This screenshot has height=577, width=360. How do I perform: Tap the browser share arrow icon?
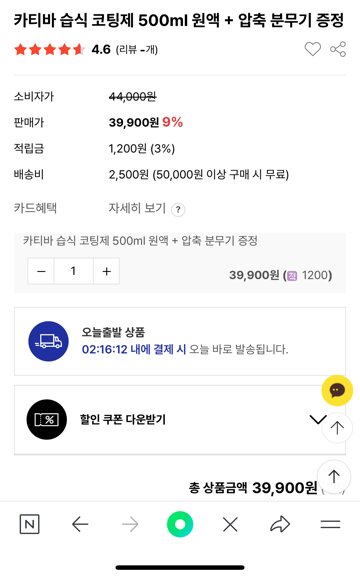coord(280,524)
